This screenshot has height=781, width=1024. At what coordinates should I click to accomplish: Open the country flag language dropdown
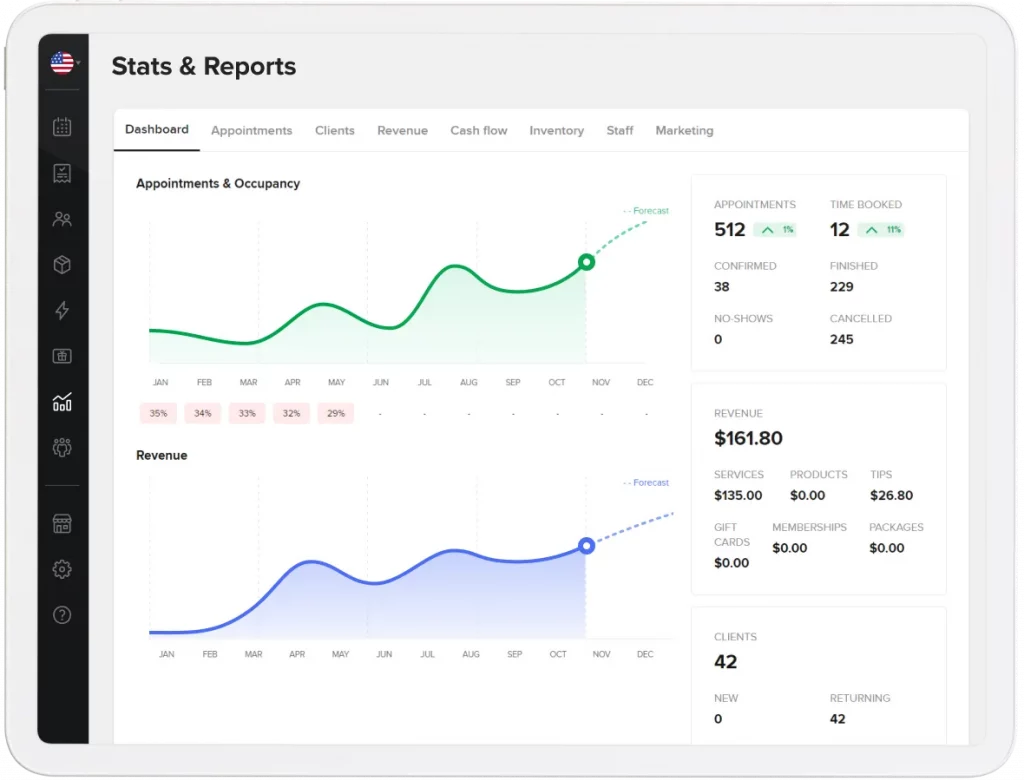click(62, 62)
